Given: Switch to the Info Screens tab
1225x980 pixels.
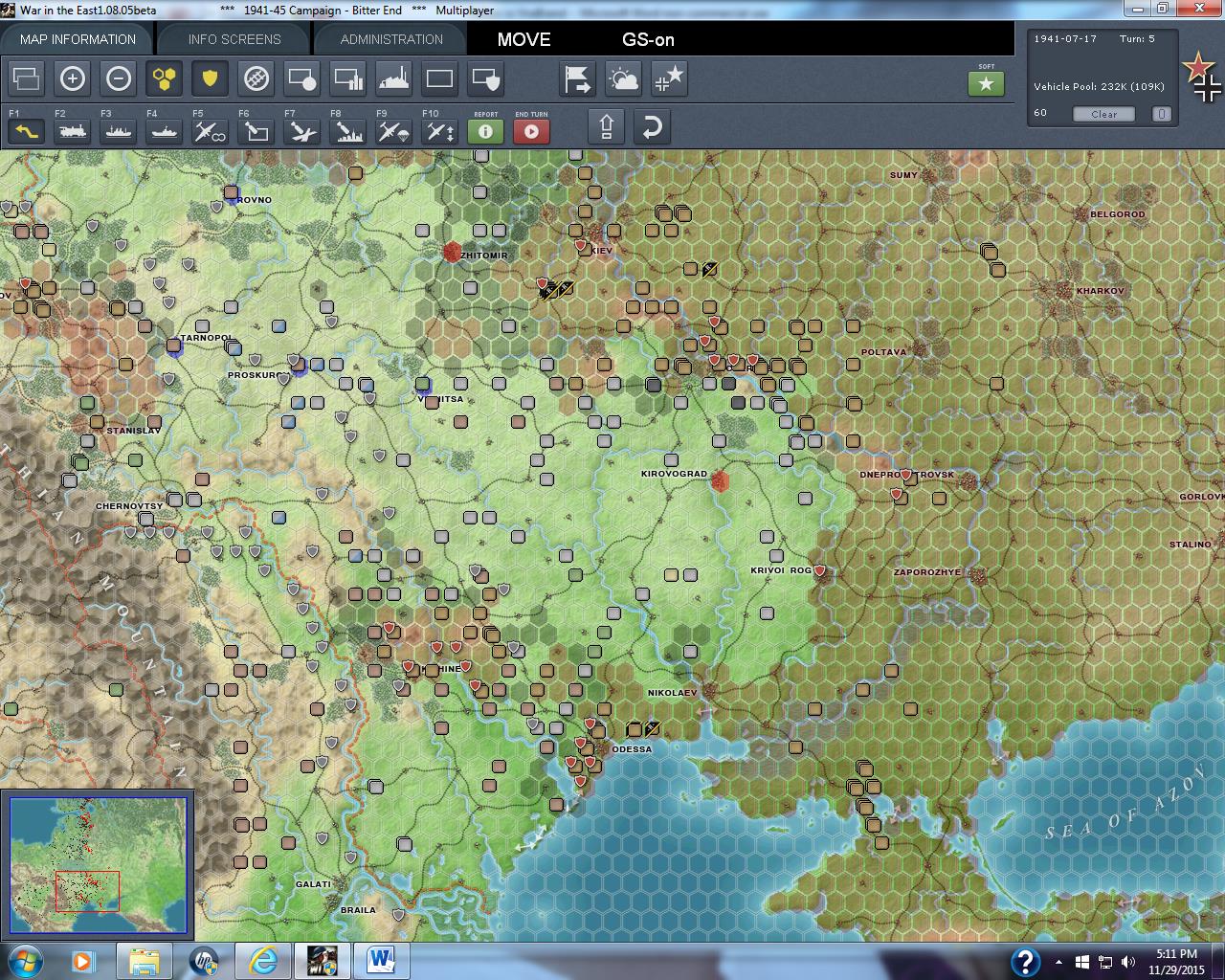Looking at the screenshot, I should tap(234, 39).
